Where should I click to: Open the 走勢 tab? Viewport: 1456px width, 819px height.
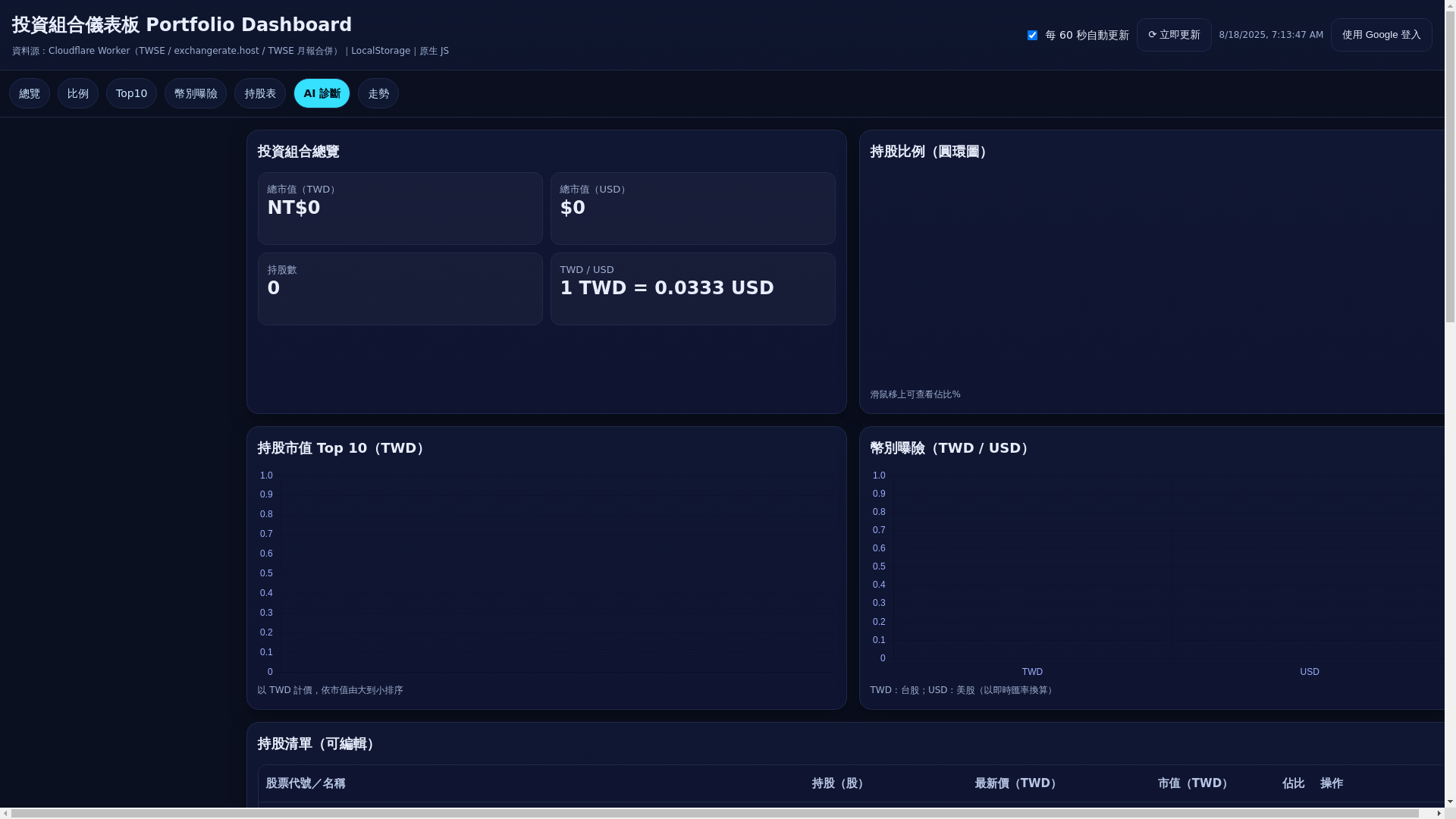pos(378,93)
